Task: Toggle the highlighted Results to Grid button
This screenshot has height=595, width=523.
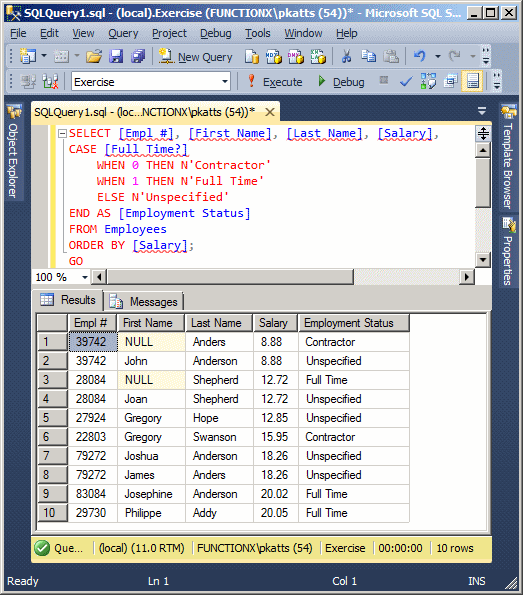Action: coord(472,81)
